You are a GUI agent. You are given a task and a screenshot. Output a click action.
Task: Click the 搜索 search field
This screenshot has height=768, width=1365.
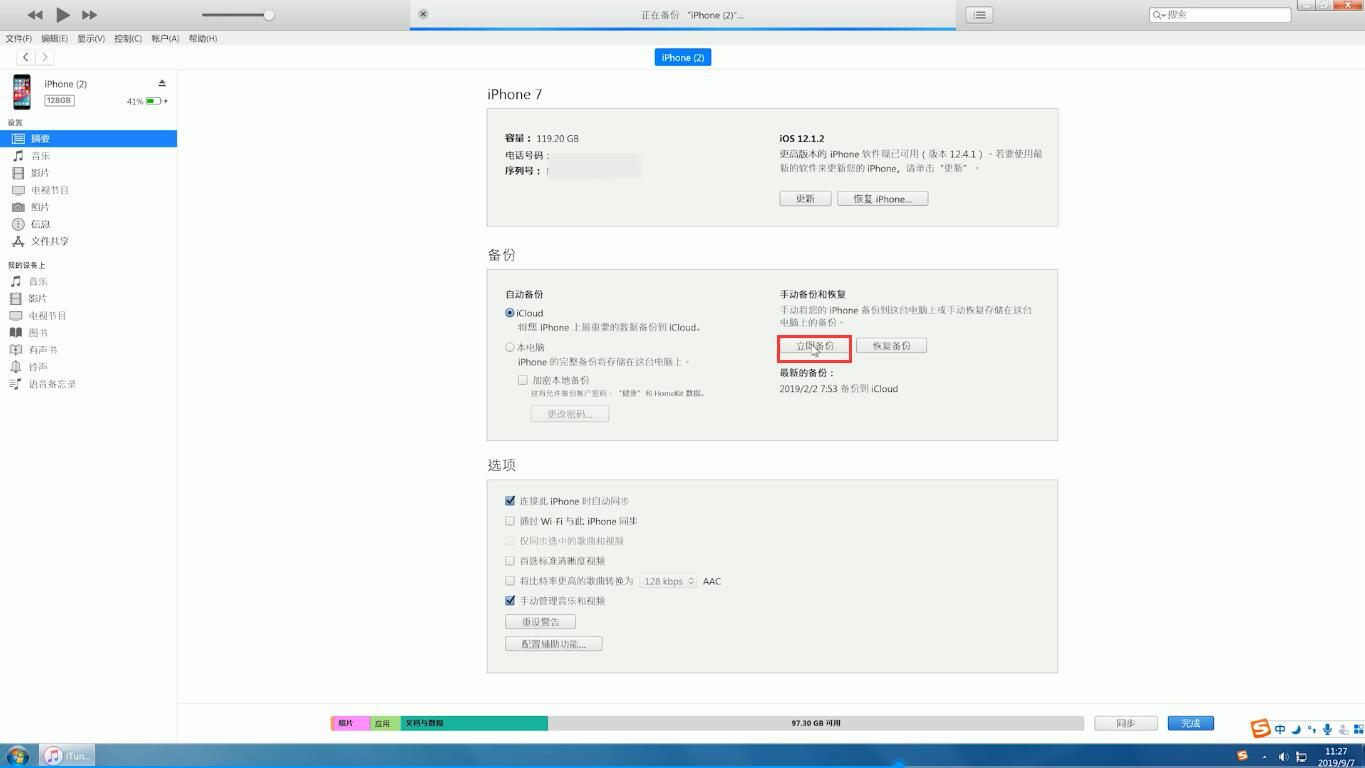point(1220,15)
